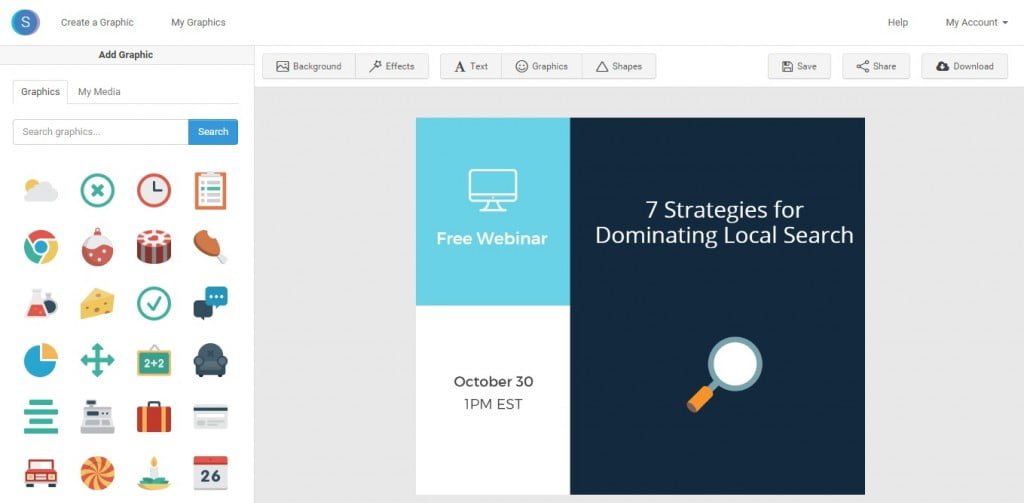Insert the calendar 26 graphic
This screenshot has width=1024, height=503.
(210, 473)
